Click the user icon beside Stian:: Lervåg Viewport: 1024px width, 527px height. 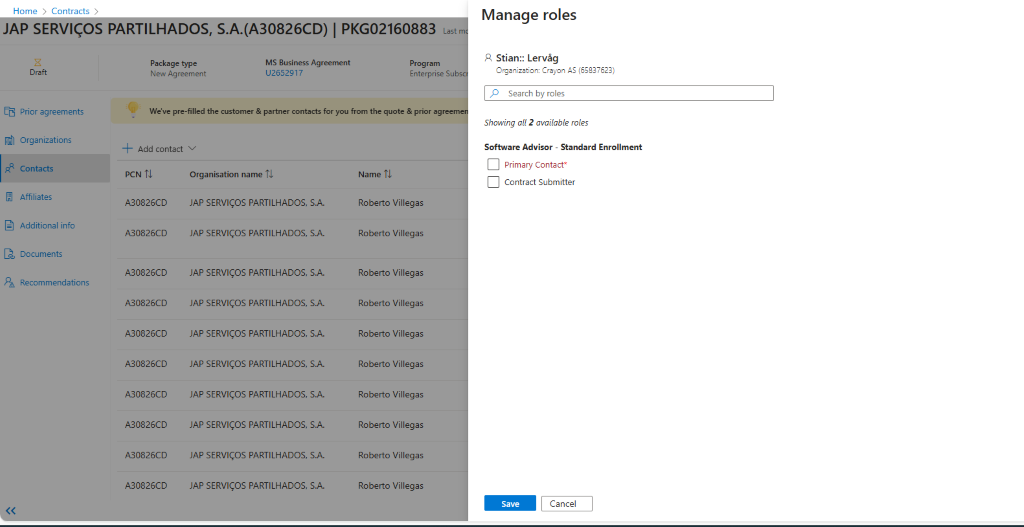(488, 58)
